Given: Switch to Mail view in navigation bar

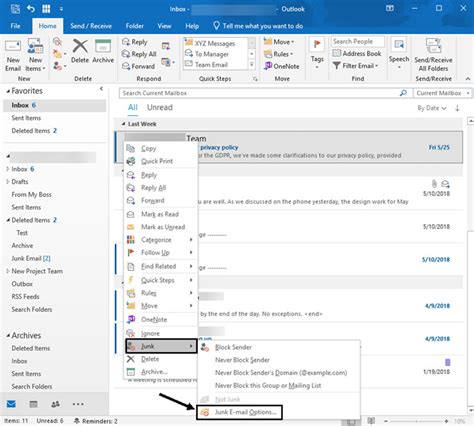Looking at the screenshot, I should coord(11,404).
